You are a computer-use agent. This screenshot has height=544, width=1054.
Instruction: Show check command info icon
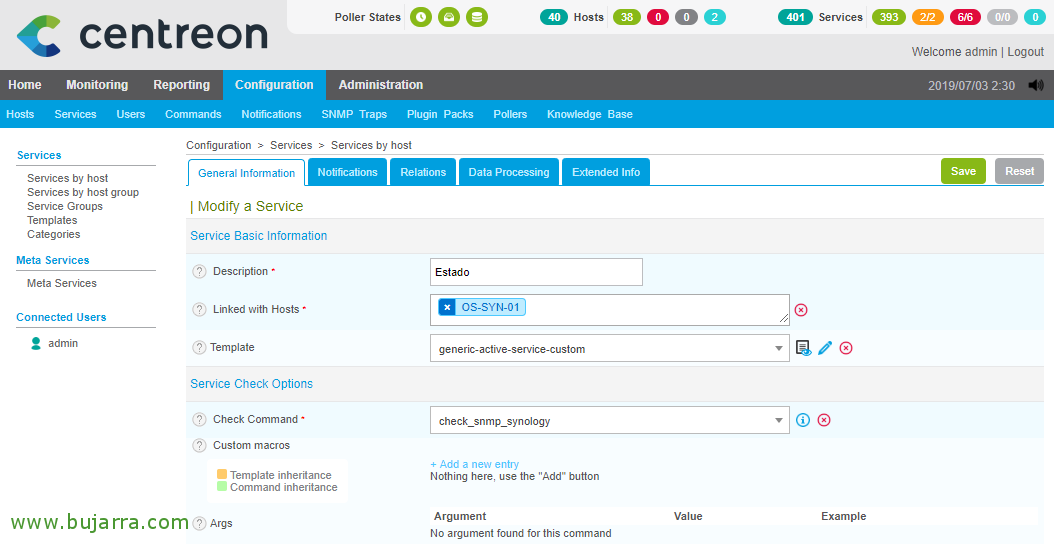[802, 420]
